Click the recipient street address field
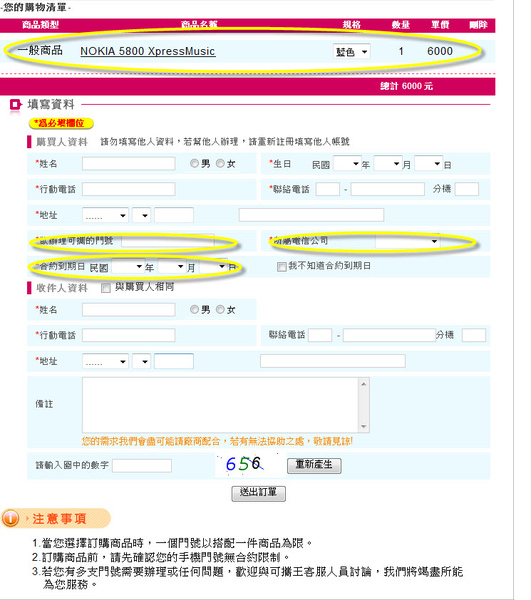The image size is (531, 600). [x=333, y=361]
